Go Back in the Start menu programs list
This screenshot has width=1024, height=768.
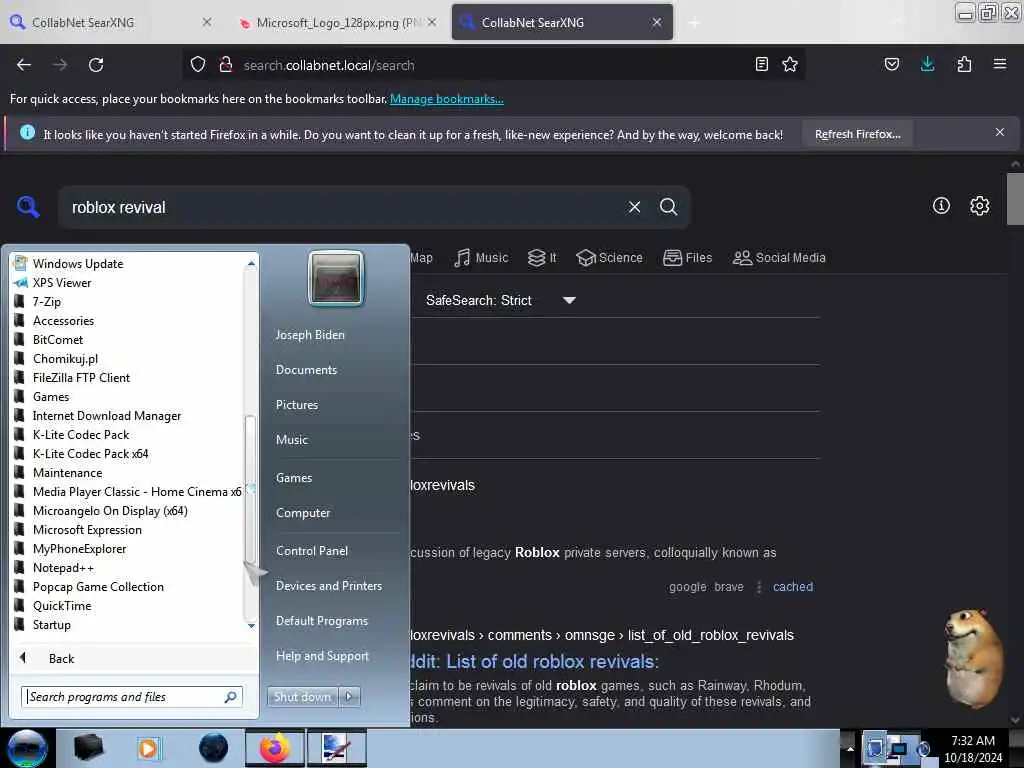tap(61, 658)
